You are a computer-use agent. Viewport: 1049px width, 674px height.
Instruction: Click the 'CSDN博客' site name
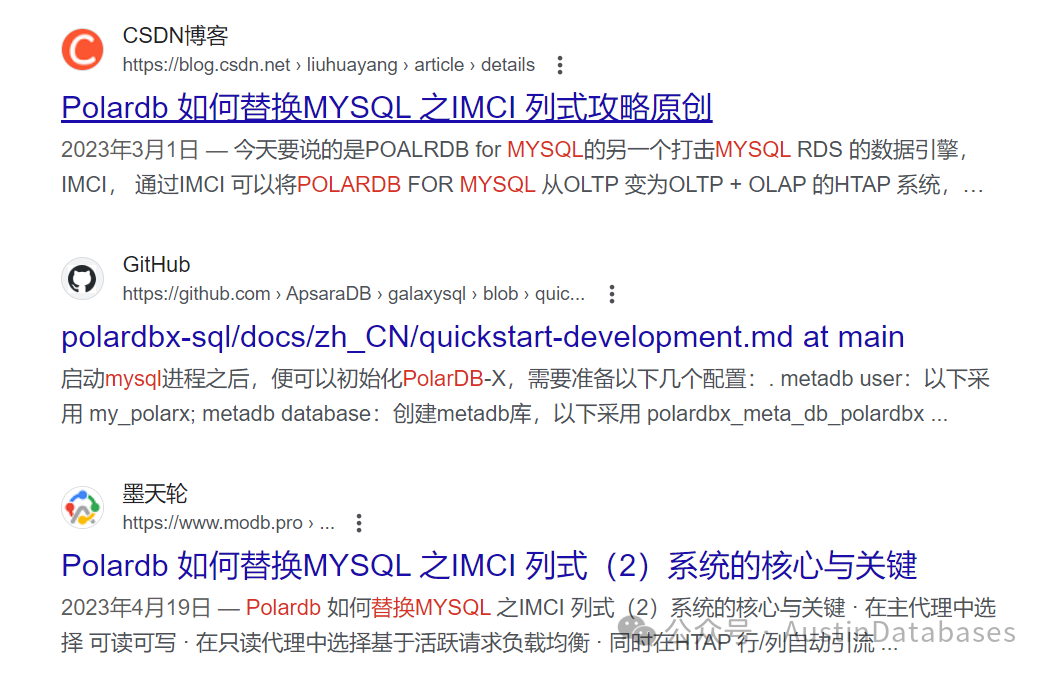(x=175, y=35)
